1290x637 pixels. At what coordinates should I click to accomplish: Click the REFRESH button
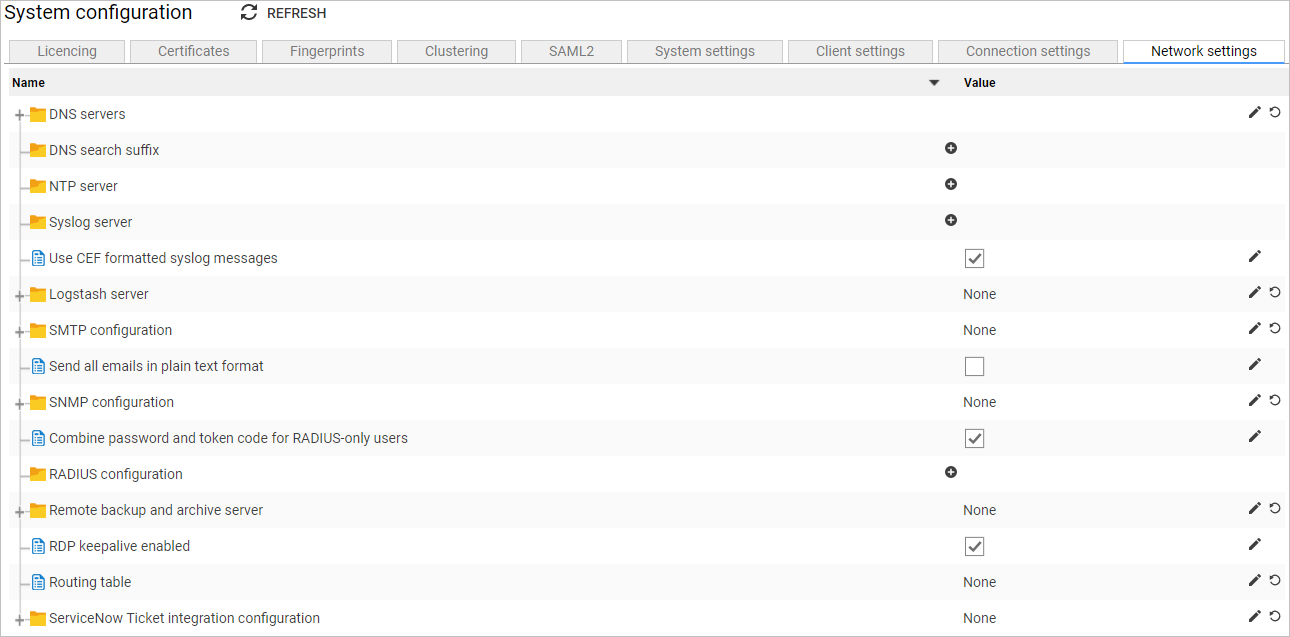283,13
